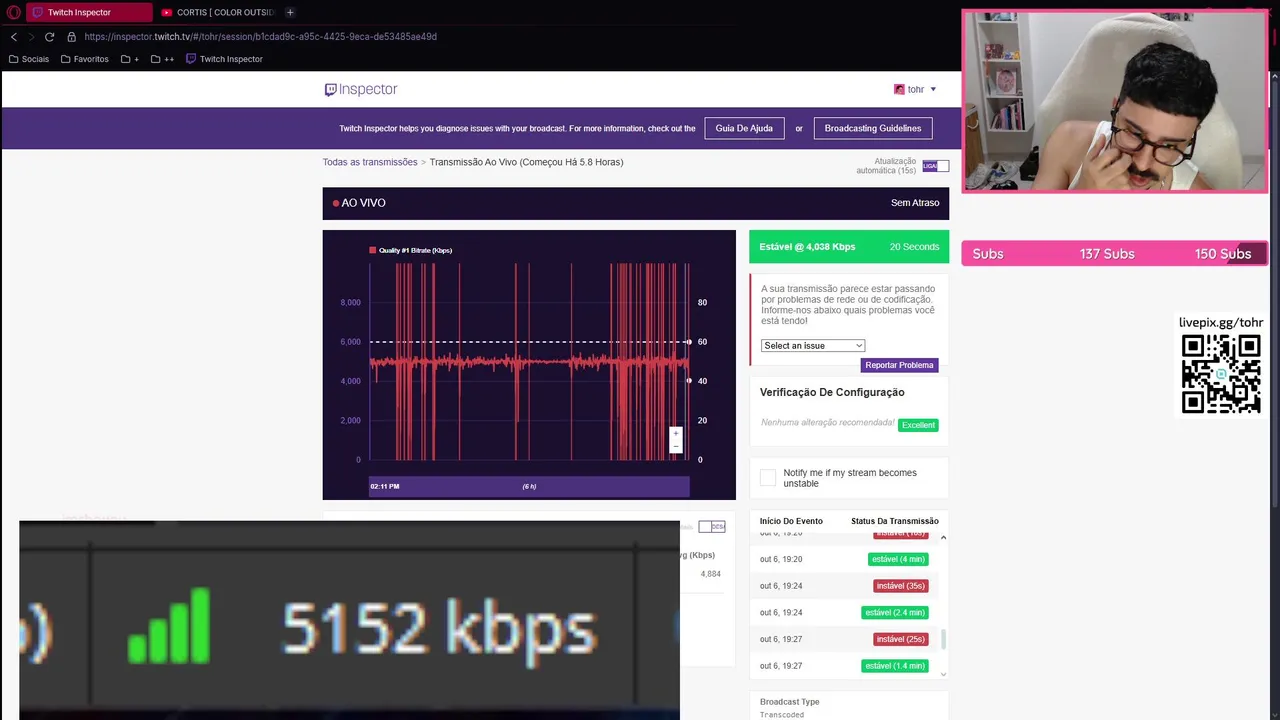Select the 'instável (25s)' status badge

coord(901,639)
